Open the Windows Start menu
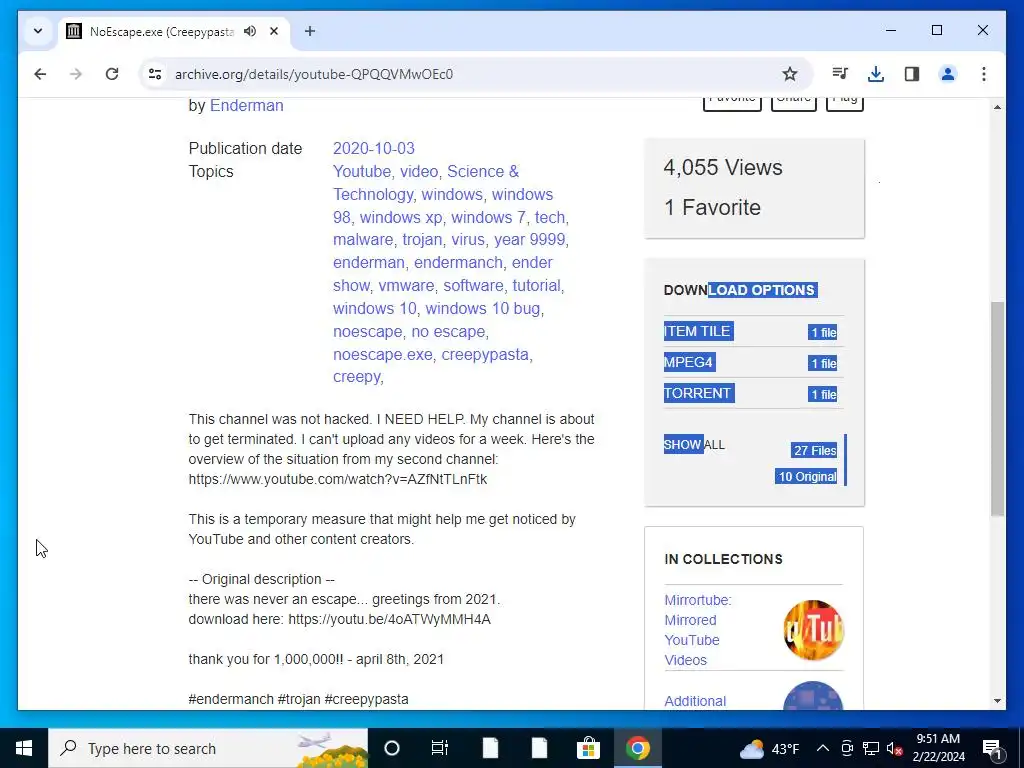1024x768 pixels. click(24, 748)
